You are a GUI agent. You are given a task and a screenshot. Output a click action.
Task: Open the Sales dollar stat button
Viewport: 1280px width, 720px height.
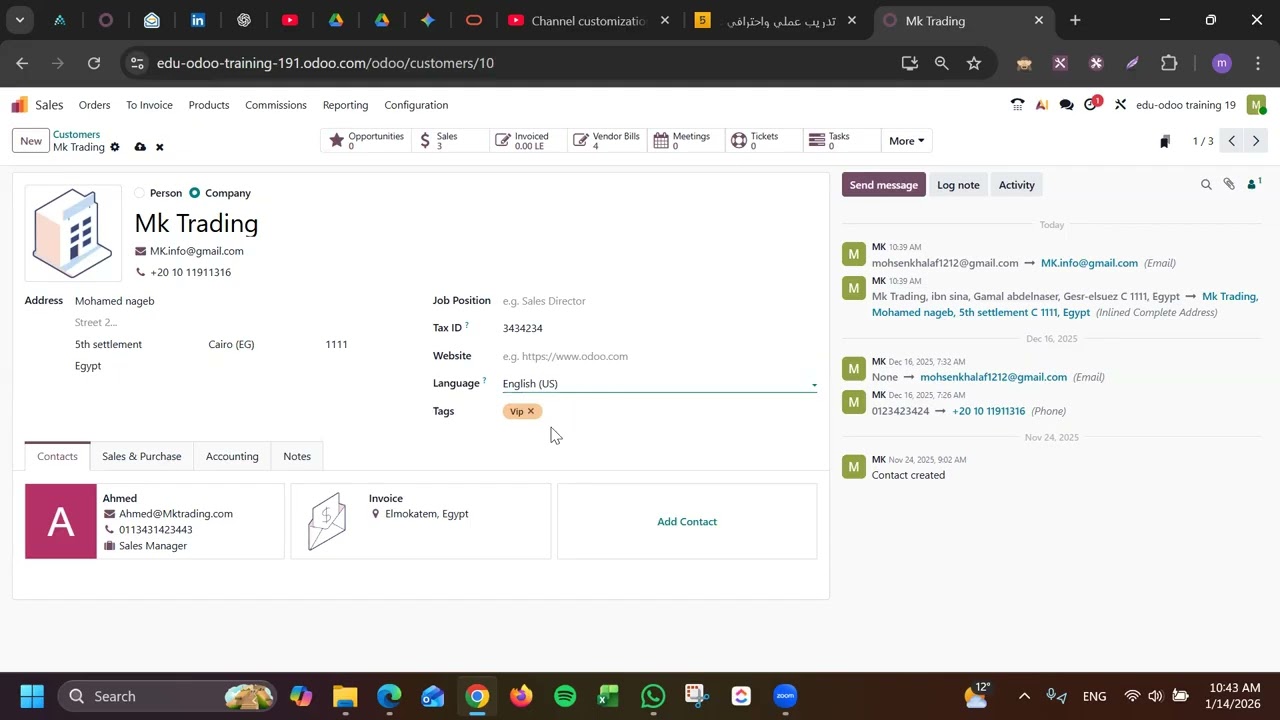tap(452, 141)
